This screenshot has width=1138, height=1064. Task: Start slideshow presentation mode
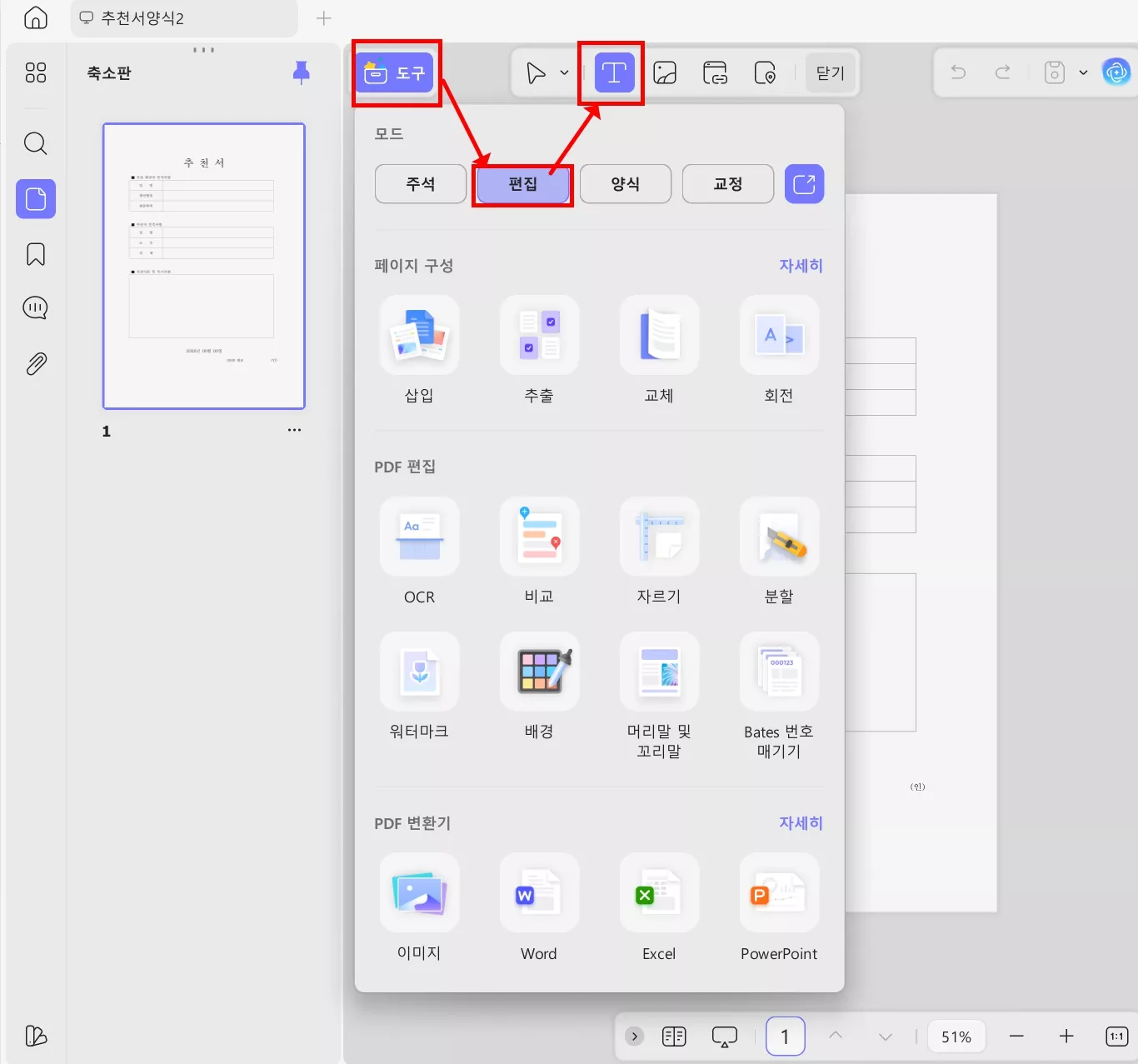pos(725,1037)
